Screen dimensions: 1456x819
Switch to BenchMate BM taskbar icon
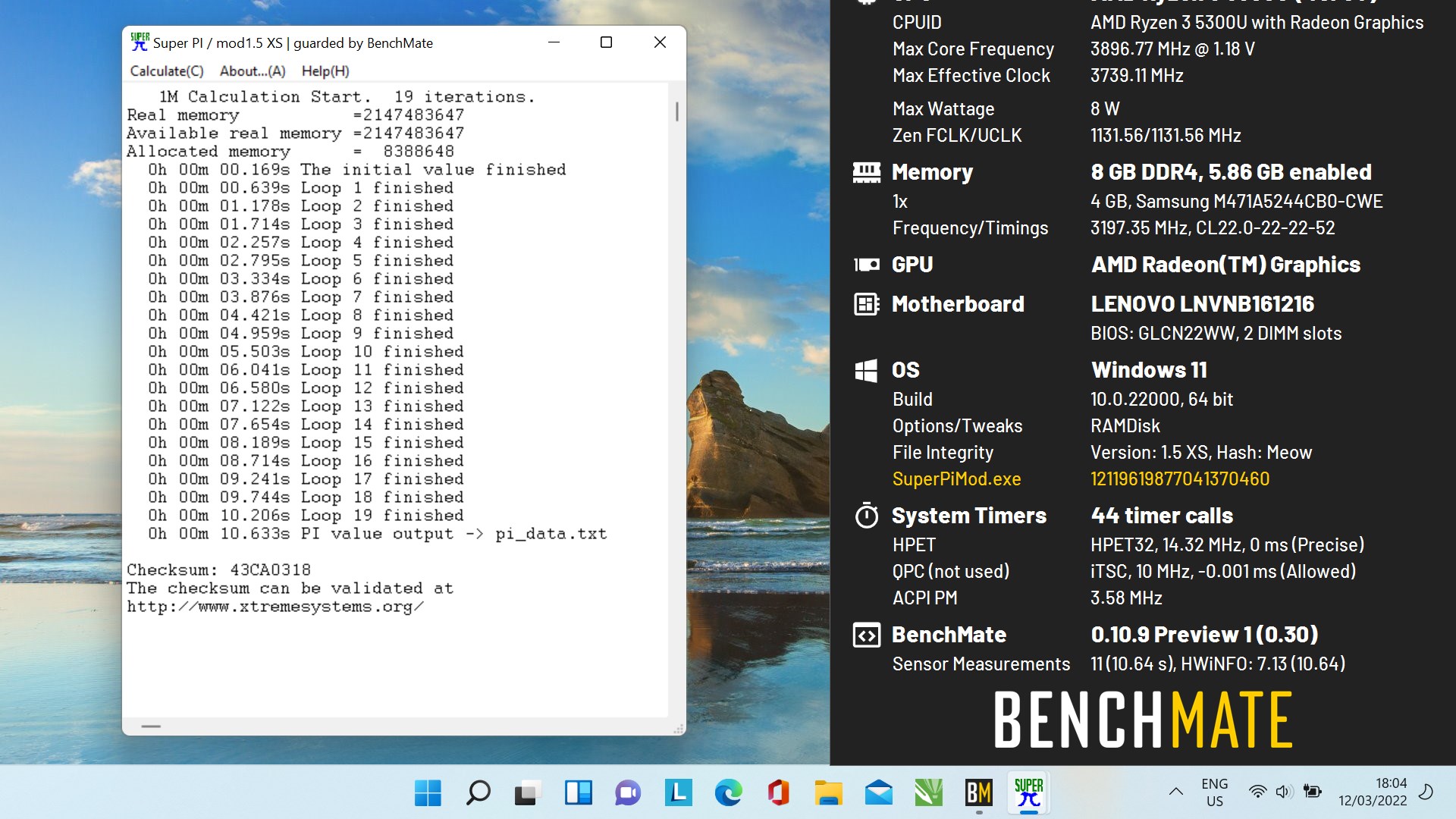pyautogui.click(x=978, y=793)
